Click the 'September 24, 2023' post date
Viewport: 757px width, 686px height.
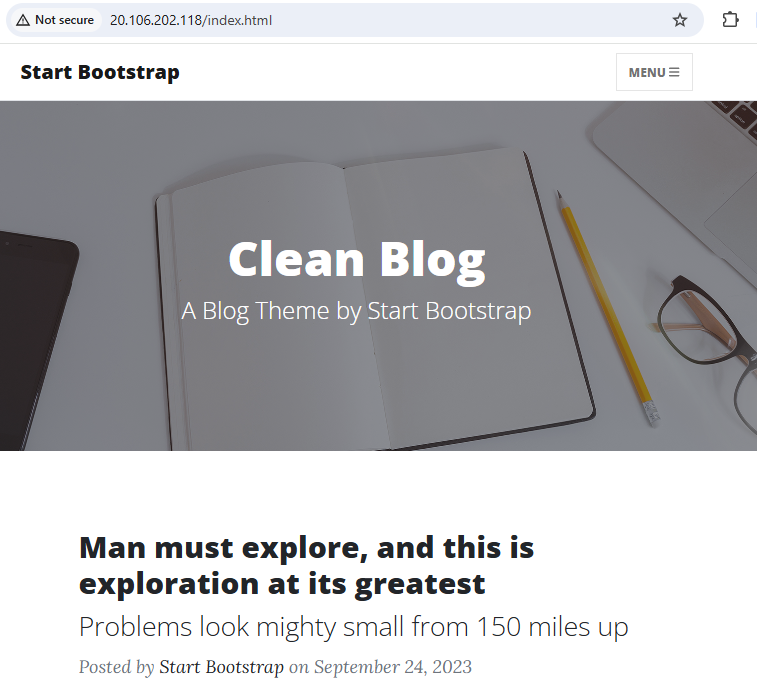pyautogui.click(x=393, y=667)
